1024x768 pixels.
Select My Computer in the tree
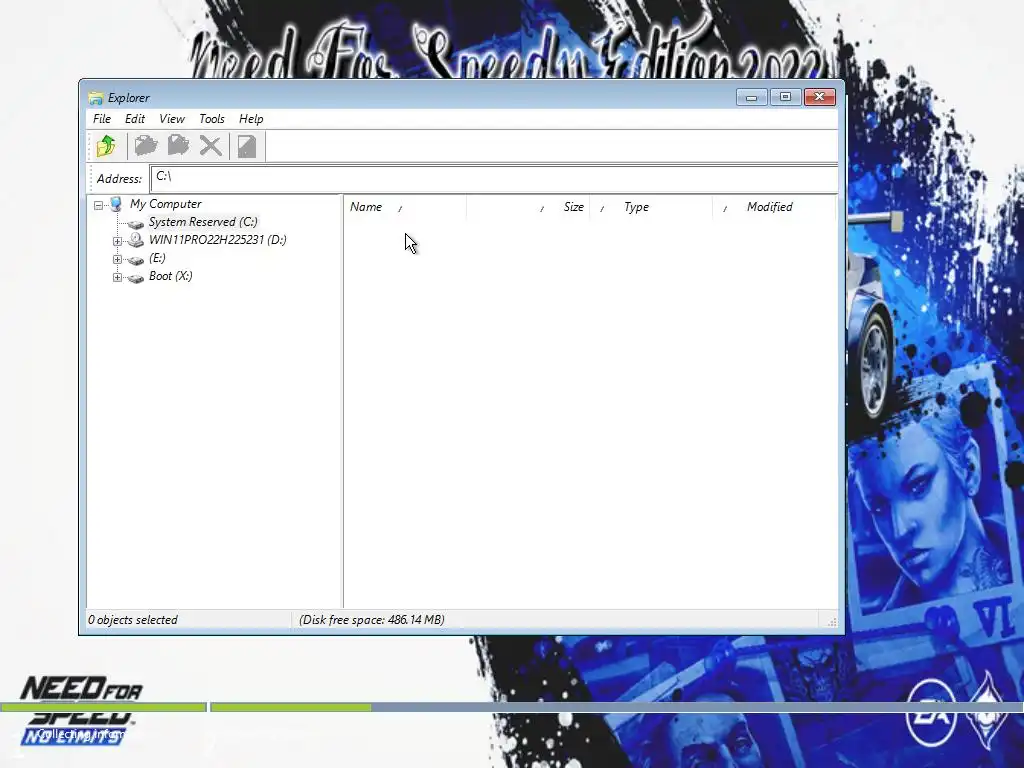coord(166,204)
